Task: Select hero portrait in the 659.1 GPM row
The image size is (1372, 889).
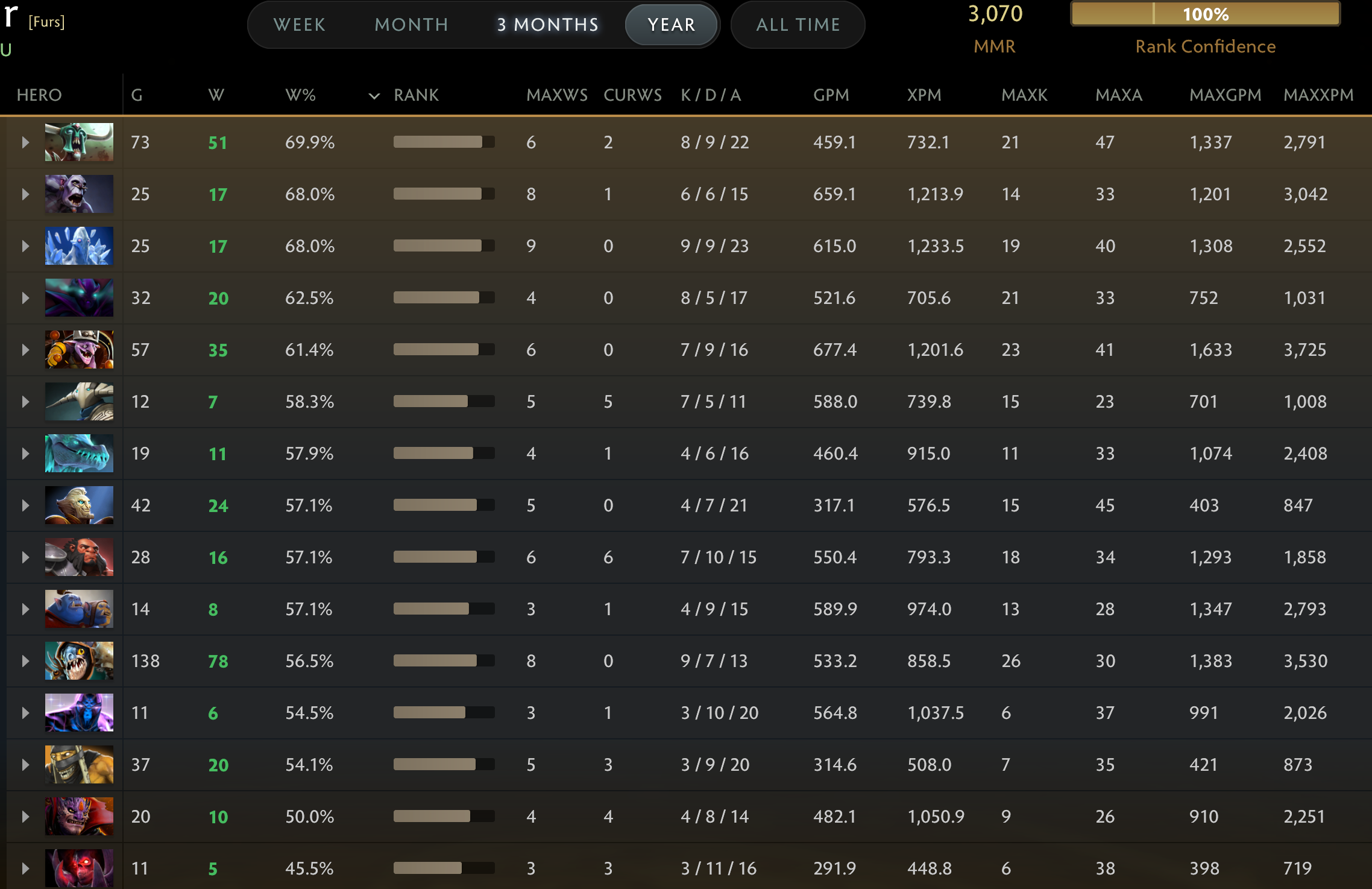Action: (x=79, y=194)
